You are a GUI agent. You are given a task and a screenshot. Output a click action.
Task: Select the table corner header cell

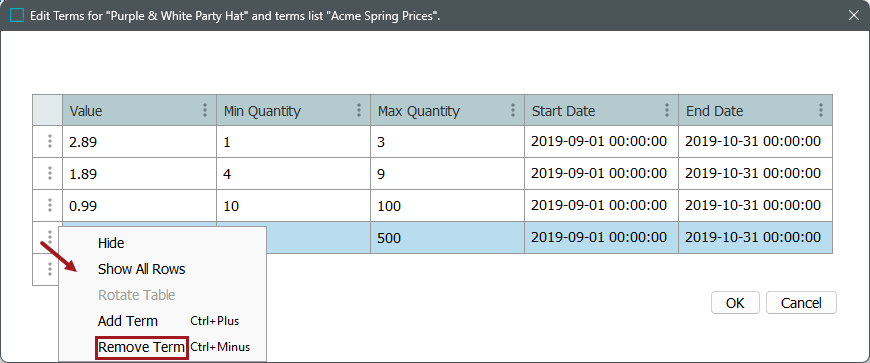pyautogui.click(x=47, y=110)
